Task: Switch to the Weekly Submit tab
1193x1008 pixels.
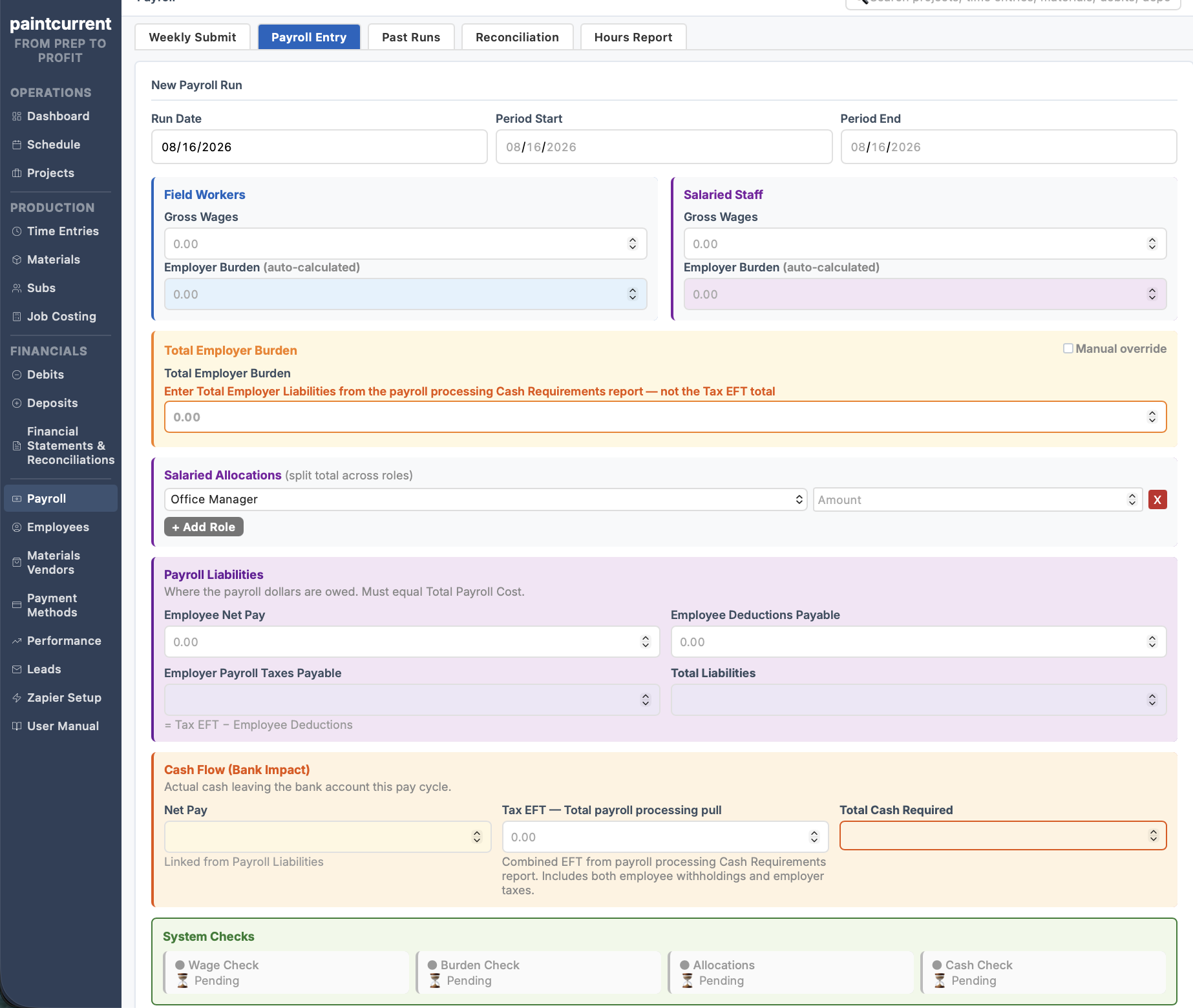Action: click(x=193, y=37)
